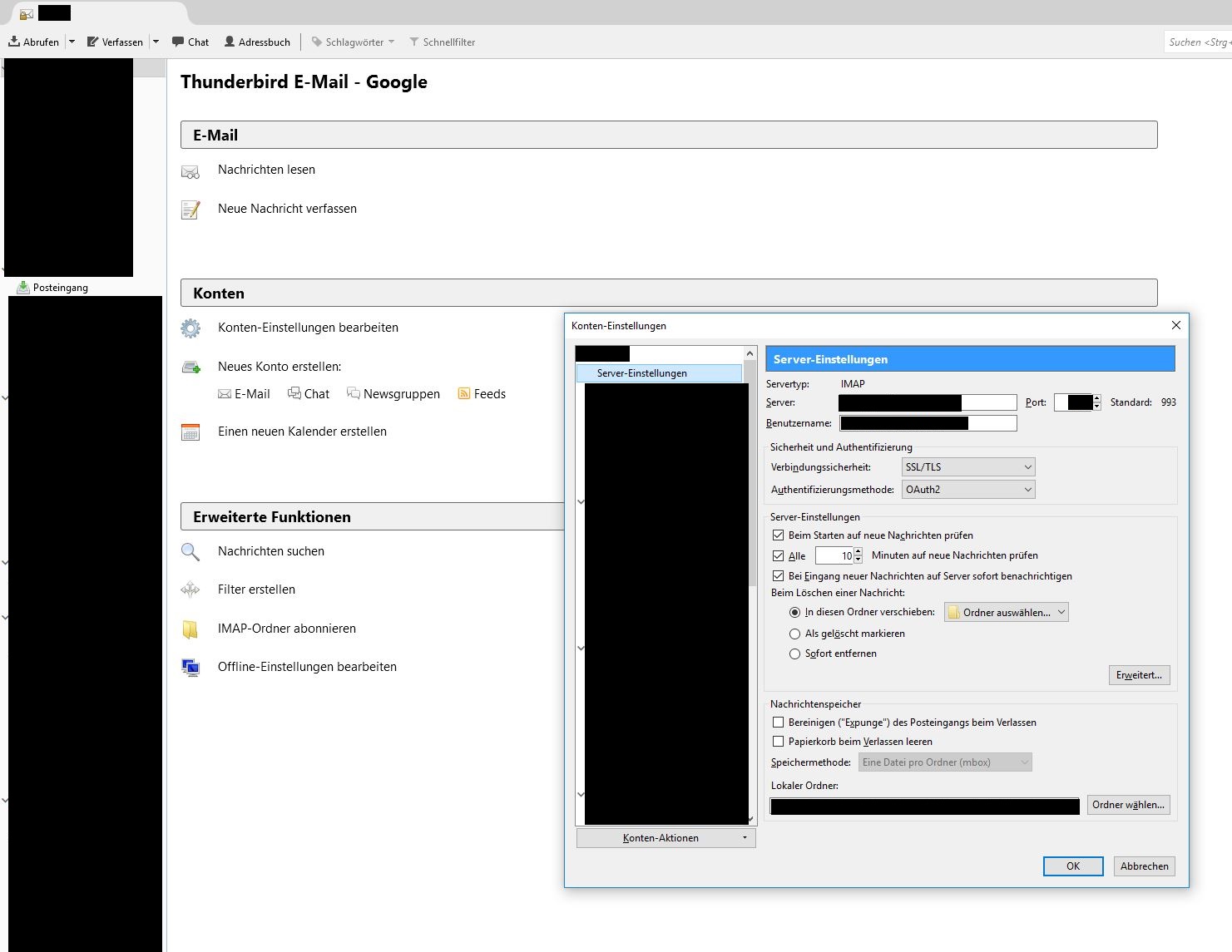
Task: Open Chat from the toolbar
Action: 190,42
